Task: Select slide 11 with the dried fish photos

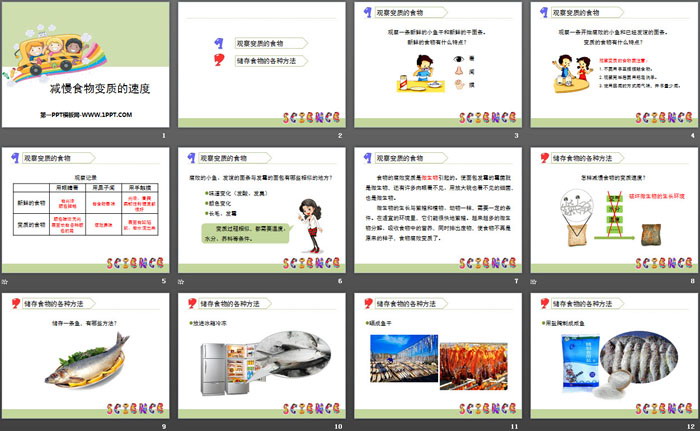Action: click(438, 356)
